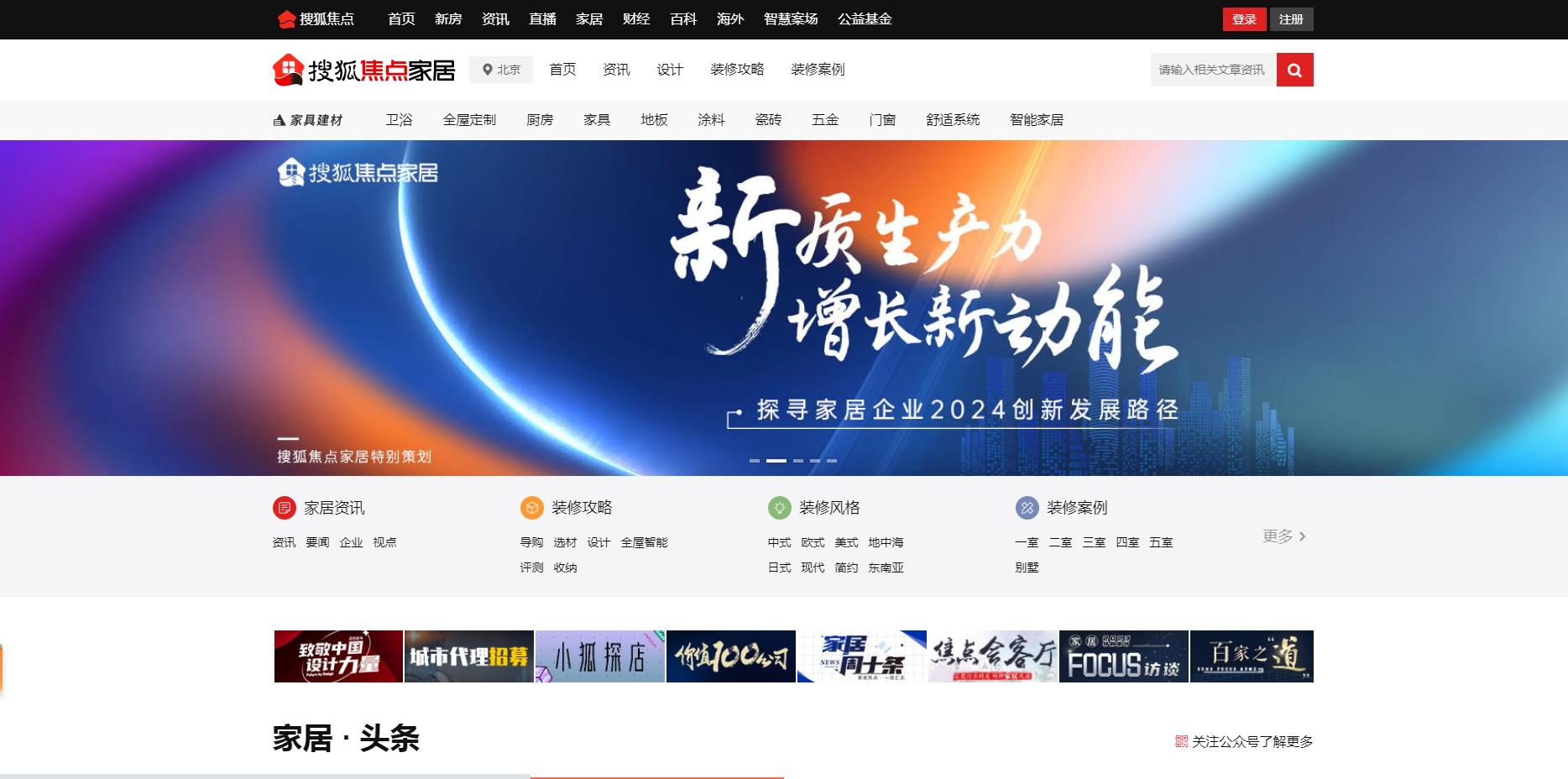Open the 卫浴 category
The width and height of the screenshot is (1568, 779).
399,120
